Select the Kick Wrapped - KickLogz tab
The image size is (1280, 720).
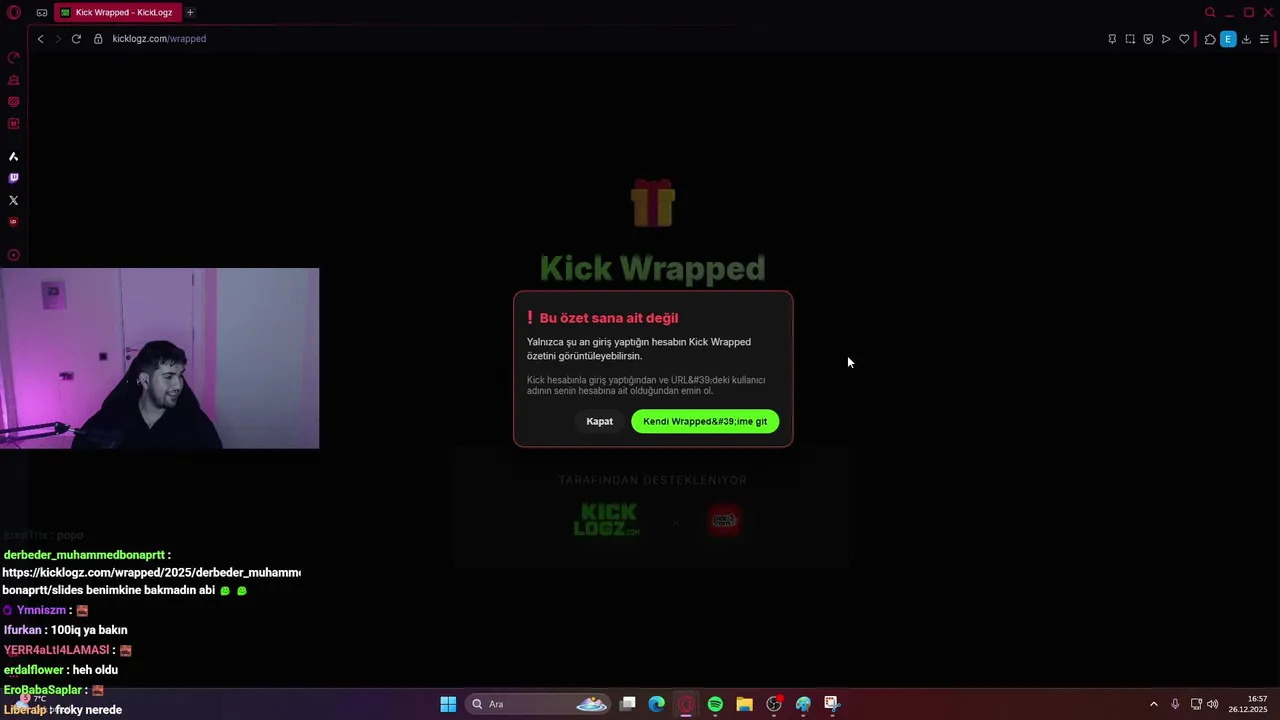[118, 13]
